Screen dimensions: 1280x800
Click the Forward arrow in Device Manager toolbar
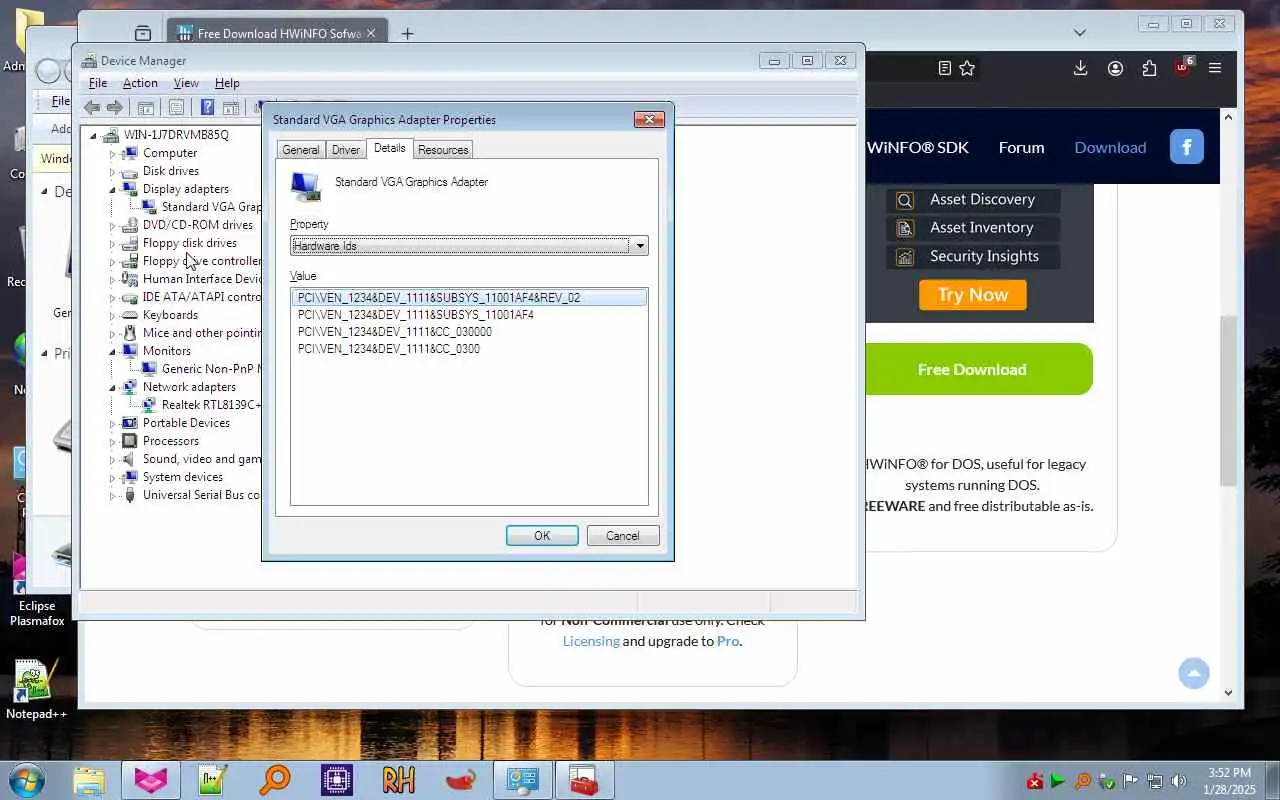click(115, 108)
